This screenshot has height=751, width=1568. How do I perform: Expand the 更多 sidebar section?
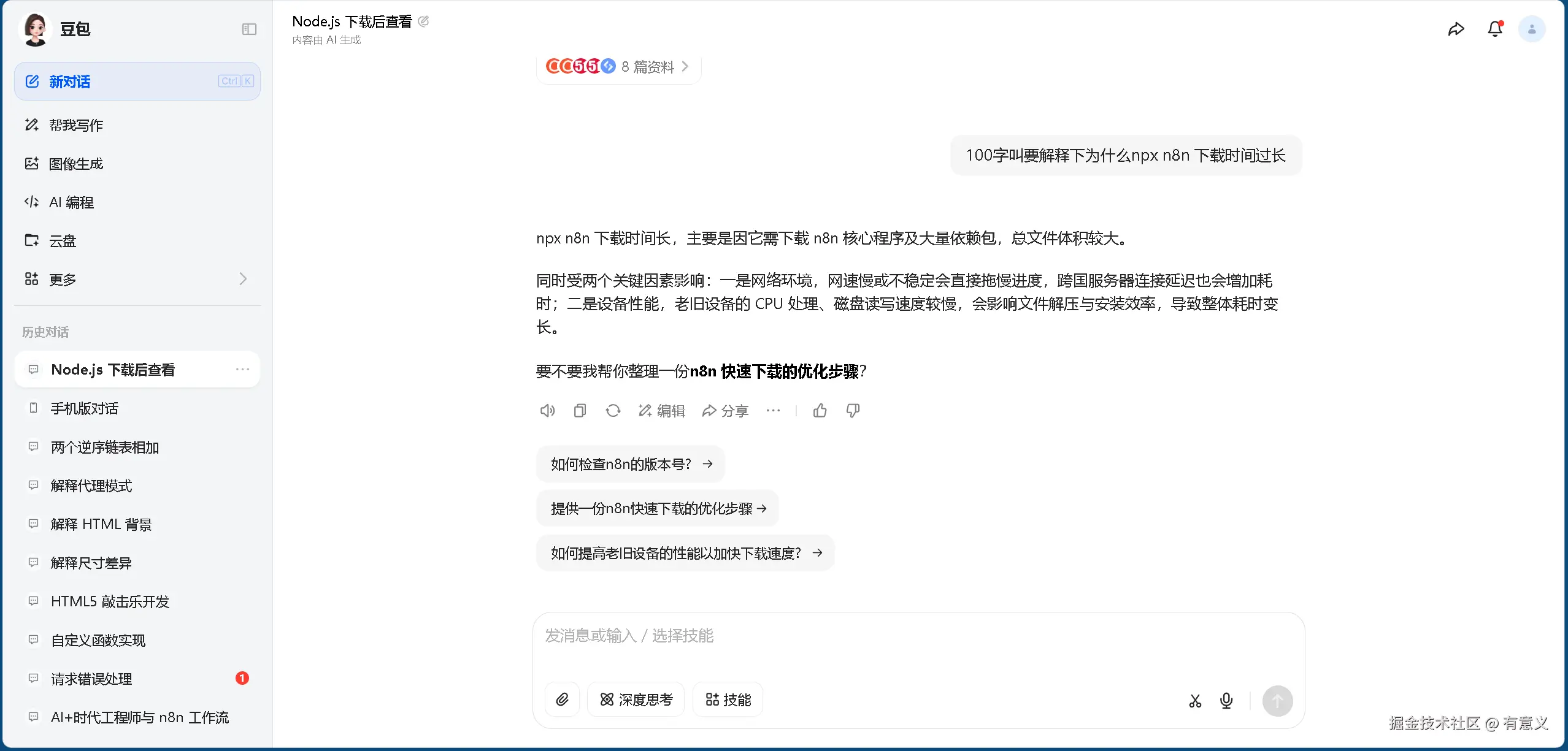pos(137,280)
